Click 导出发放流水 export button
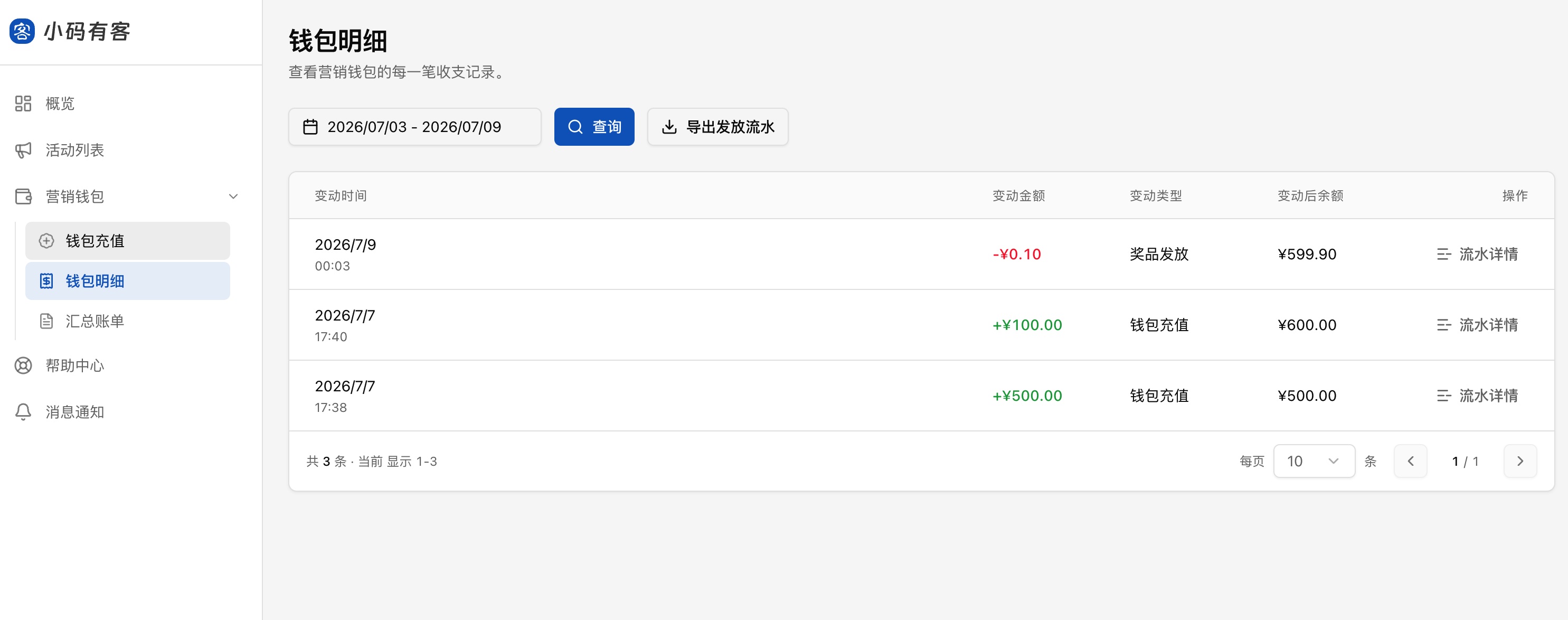1568x620 pixels. point(717,127)
